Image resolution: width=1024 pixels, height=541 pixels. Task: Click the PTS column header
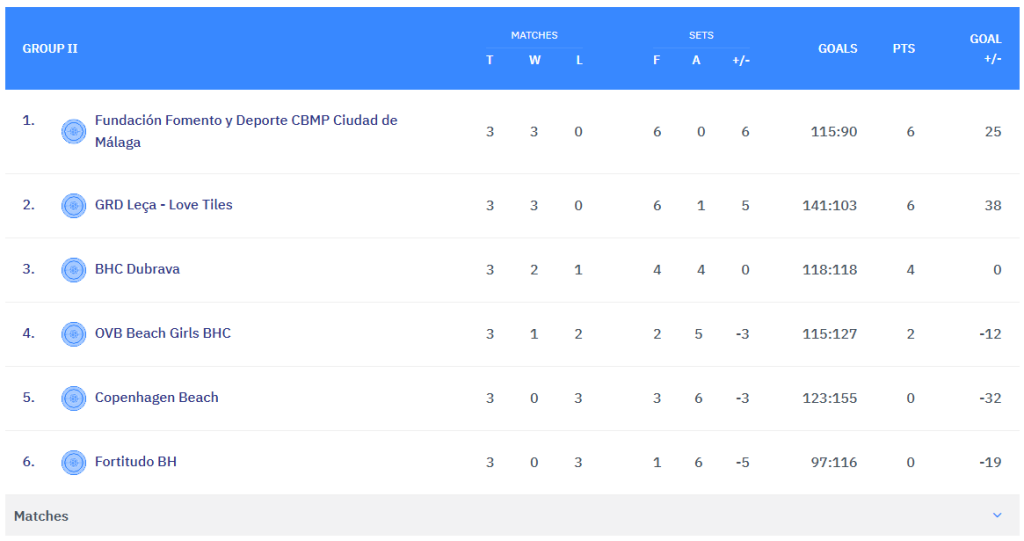903,48
